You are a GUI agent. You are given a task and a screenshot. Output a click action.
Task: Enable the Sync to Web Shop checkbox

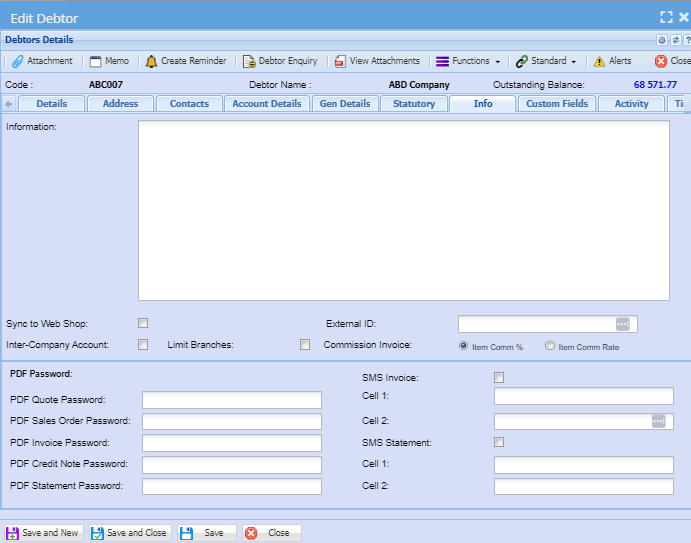point(143,323)
